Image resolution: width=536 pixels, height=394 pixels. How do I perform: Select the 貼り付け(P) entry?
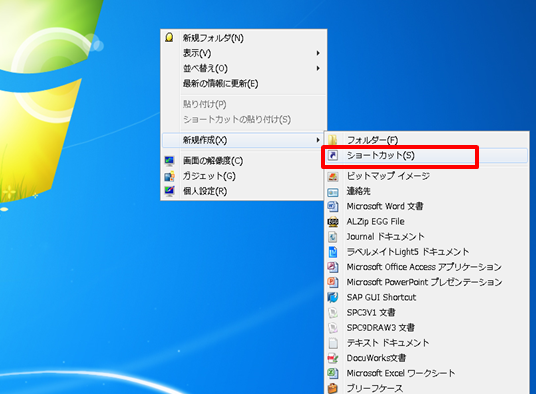click(x=244, y=104)
